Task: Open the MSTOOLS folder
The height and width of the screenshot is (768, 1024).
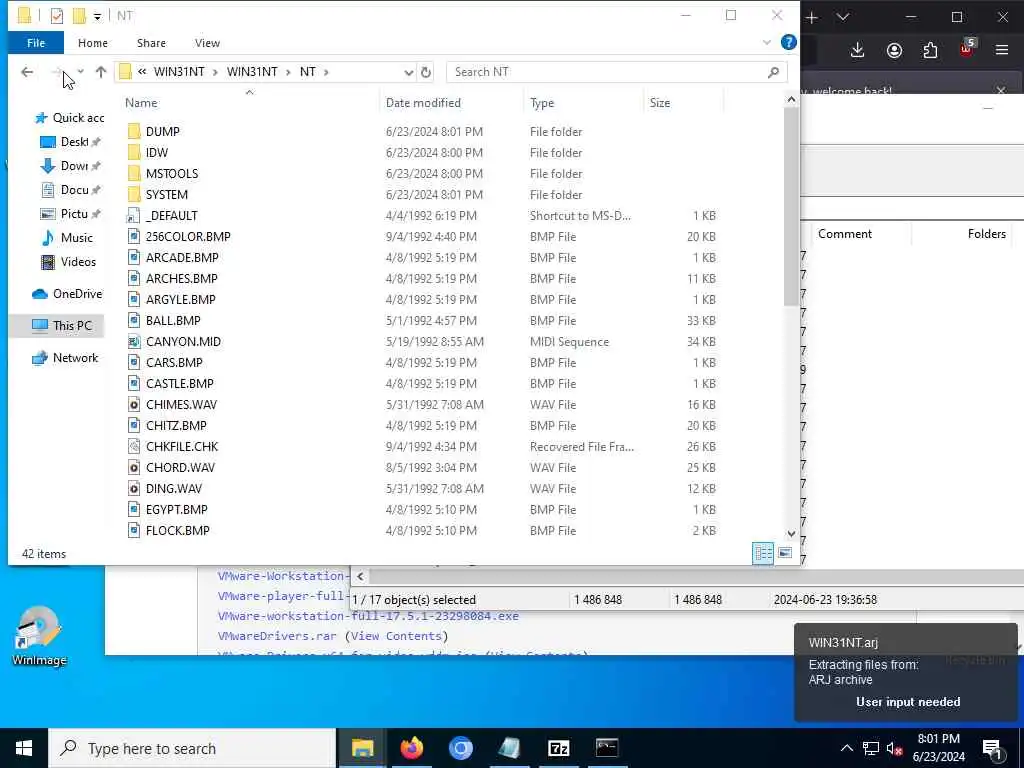Action: [x=172, y=174]
